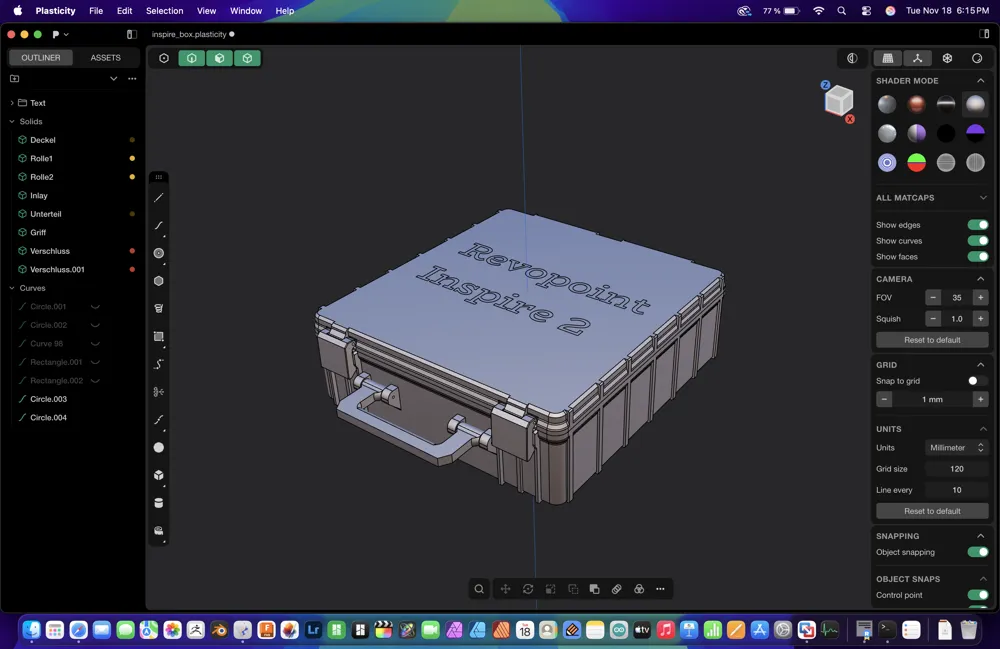1000x649 pixels.
Task: Select the Line tool in the left toolbar
Action: tap(159, 198)
